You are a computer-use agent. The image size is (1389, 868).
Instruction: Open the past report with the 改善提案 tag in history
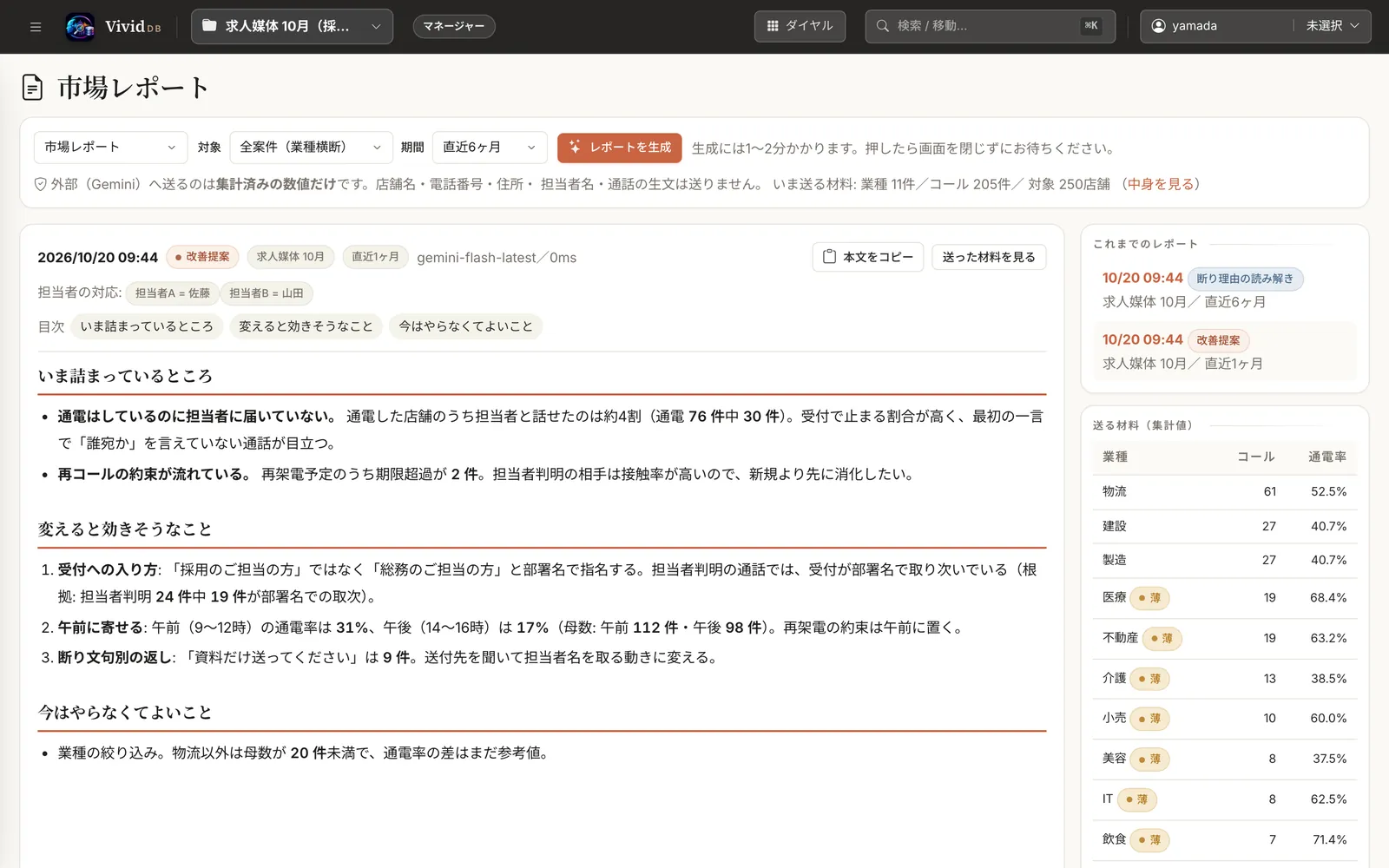tap(1224, 352)
